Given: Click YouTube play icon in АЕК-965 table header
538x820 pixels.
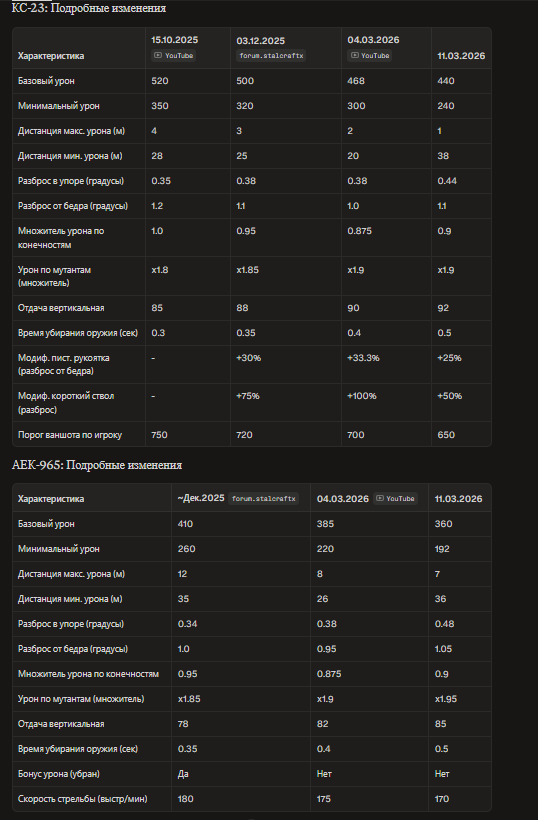Looking at the screenshot, I should click(x=380, y=498).
